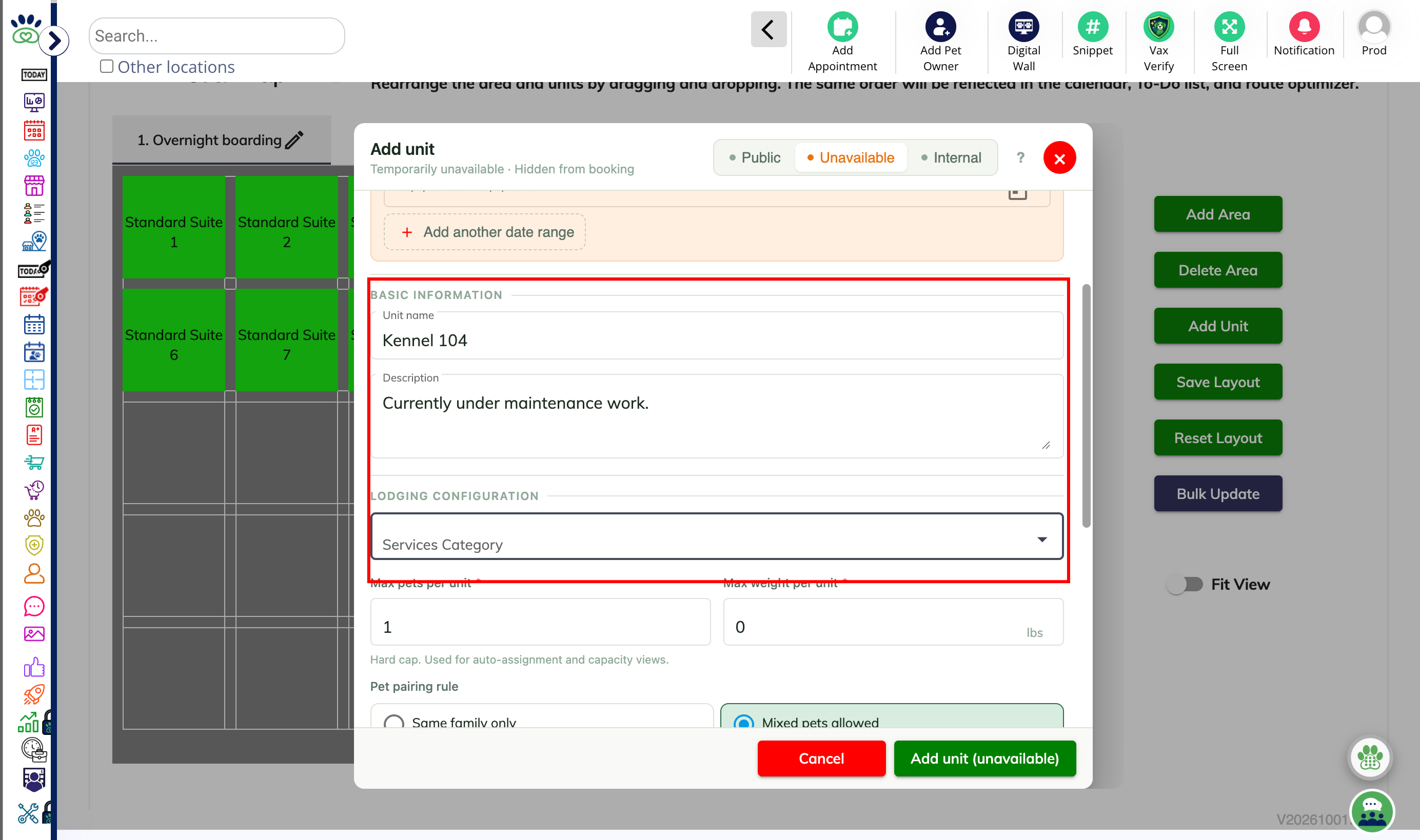The width and height of the screenshot is (1420, 840).
Task: Click the Reset Layout button
Action: [1218, 437]
